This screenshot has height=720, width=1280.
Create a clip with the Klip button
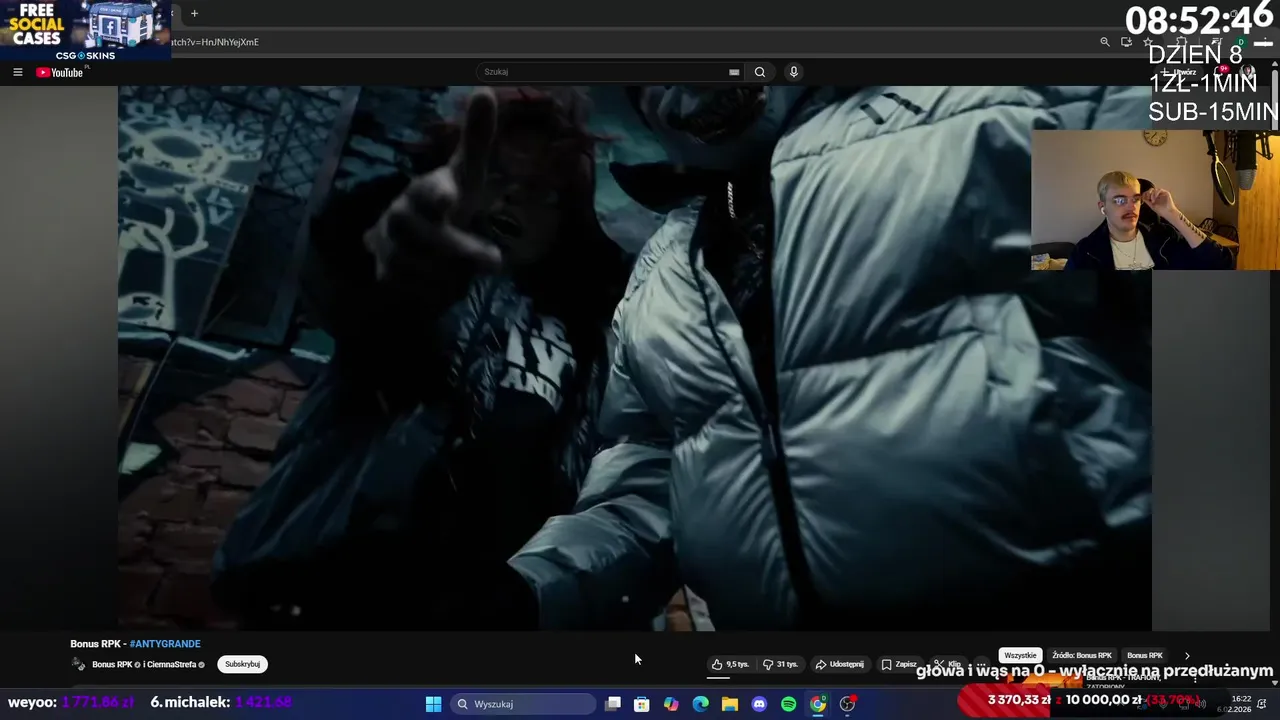tap(947, 664)
